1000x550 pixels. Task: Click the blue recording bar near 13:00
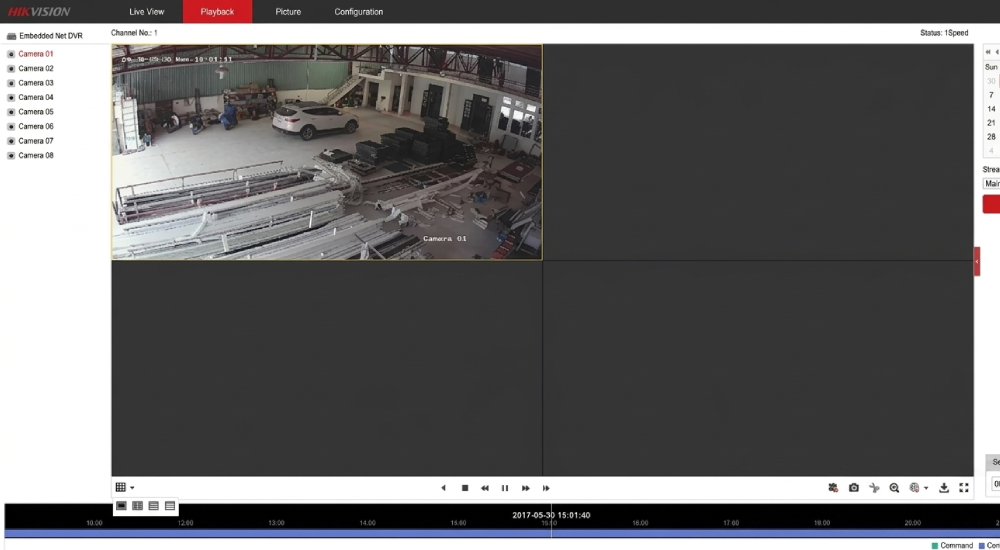coord(276,533)
